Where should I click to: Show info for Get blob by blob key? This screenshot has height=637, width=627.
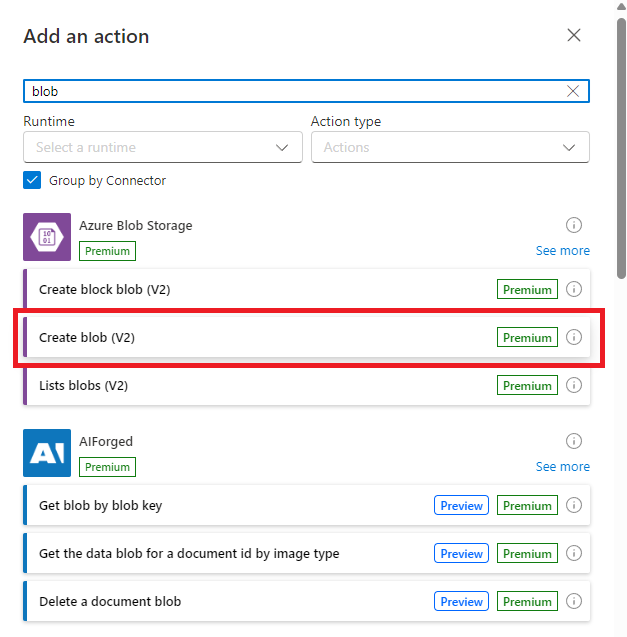pyautogui.click(x=574, y=505)
